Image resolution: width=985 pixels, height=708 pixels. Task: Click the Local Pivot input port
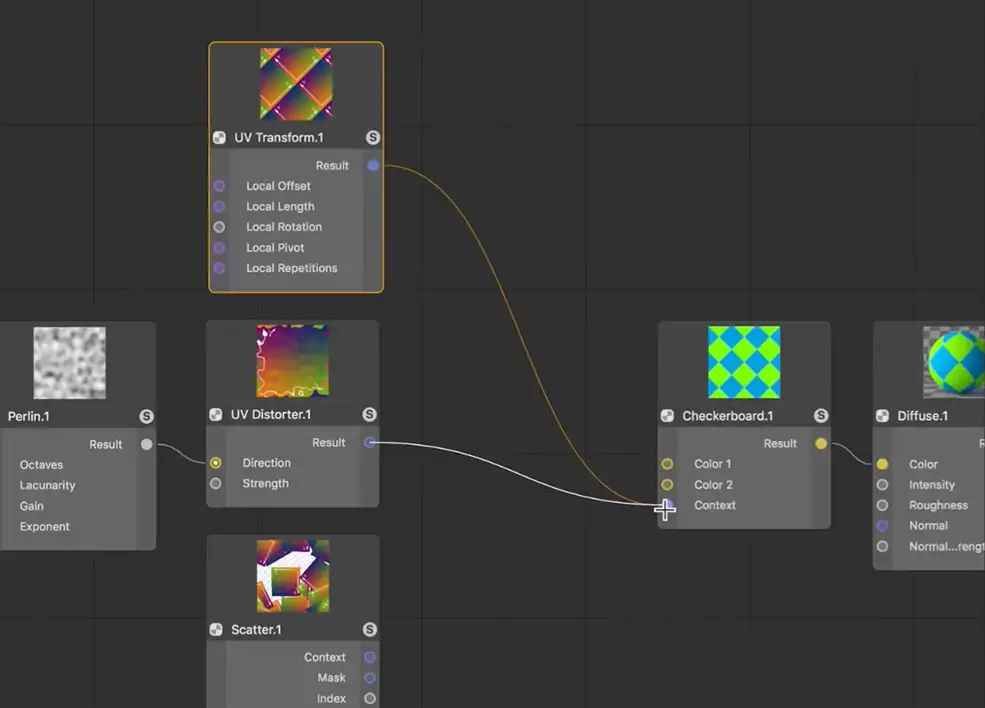(219, 248)
